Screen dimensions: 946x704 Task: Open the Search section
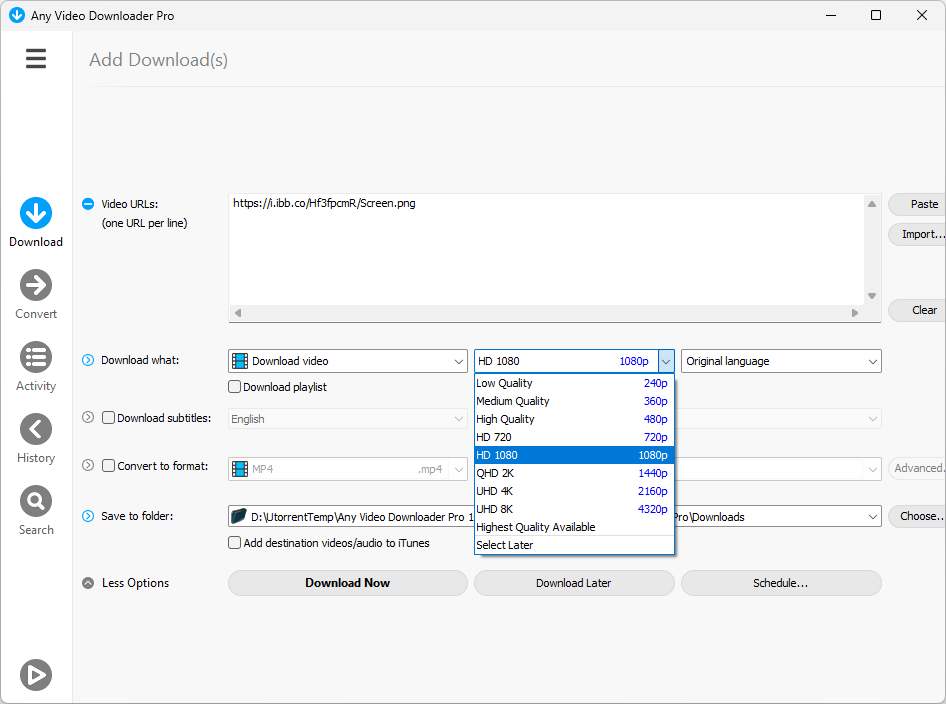point(36,510)
